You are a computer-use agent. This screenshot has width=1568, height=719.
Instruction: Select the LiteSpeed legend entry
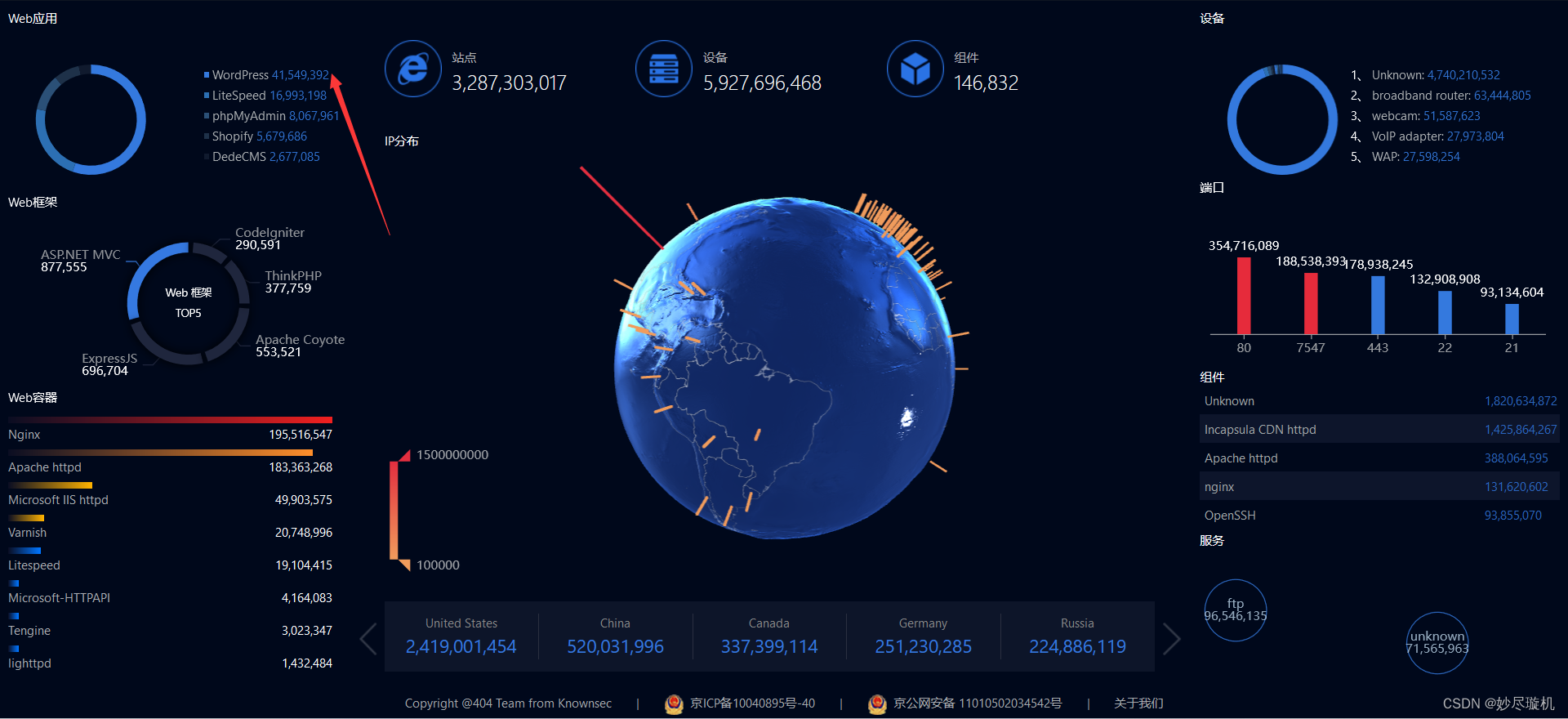coord(265,96)
